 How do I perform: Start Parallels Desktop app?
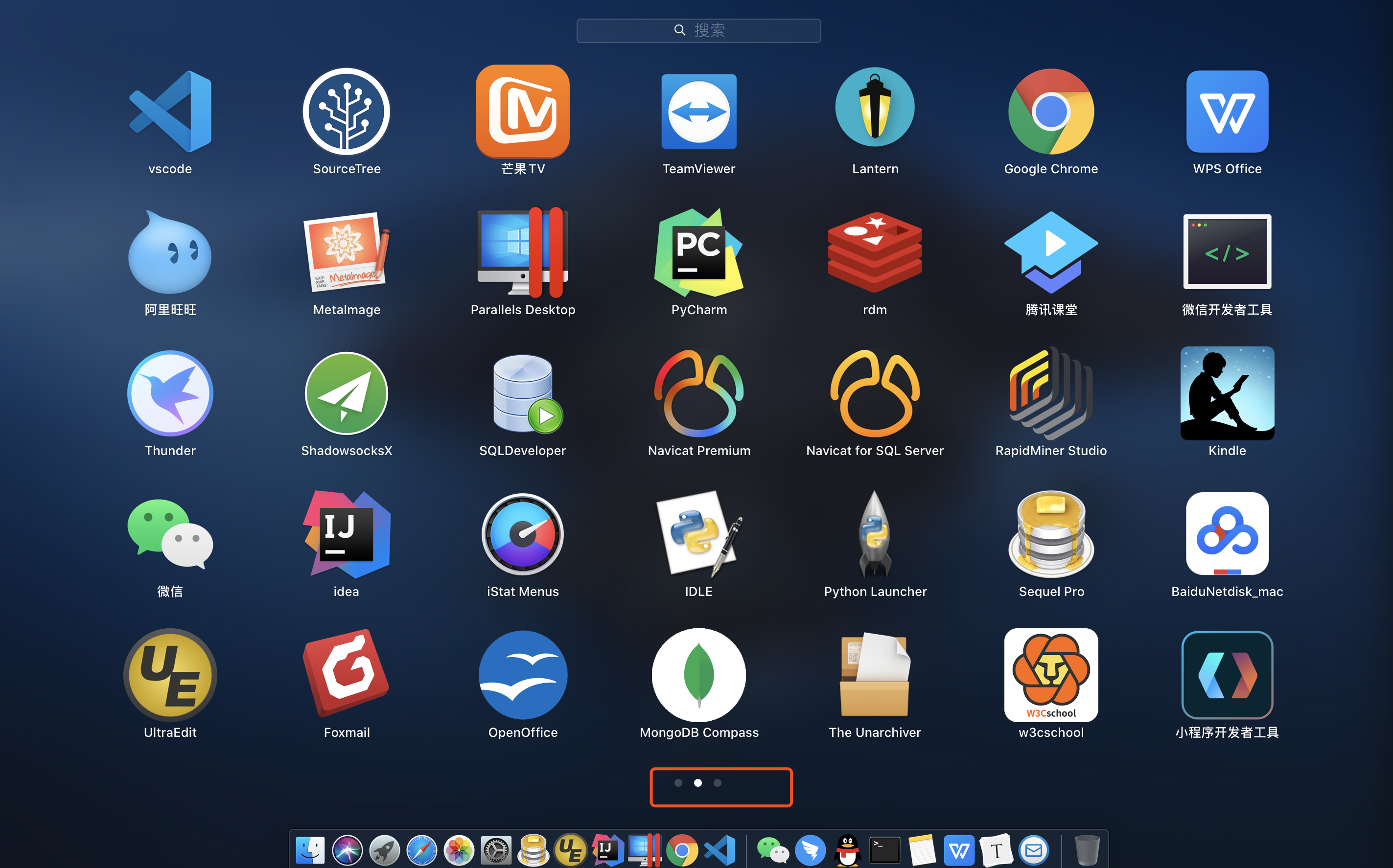pyautogui.click(x=523, y=252)
